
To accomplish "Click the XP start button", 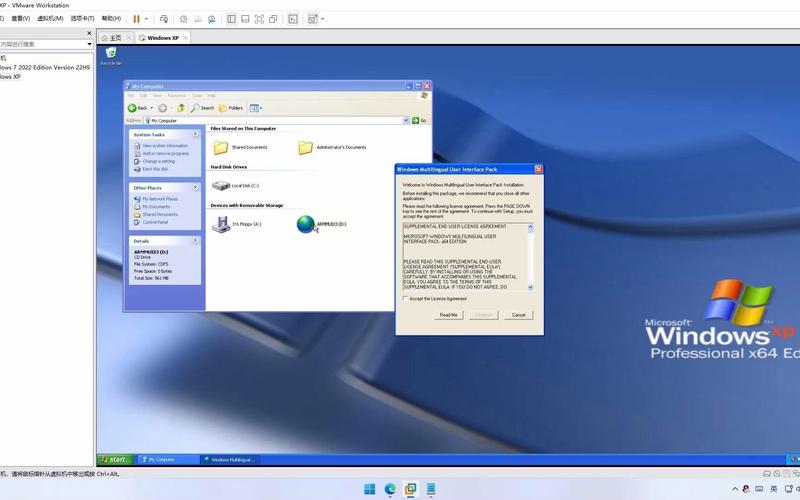I will click(115, 459).
